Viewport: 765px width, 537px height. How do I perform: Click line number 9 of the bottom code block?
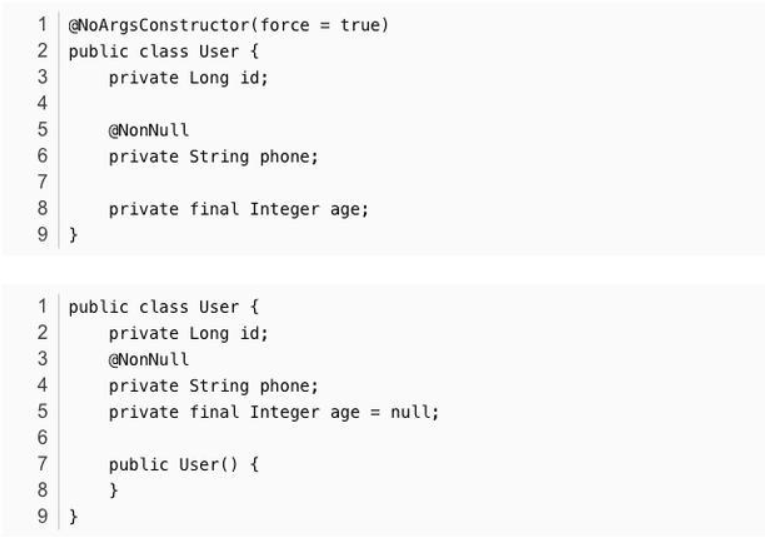45,516
